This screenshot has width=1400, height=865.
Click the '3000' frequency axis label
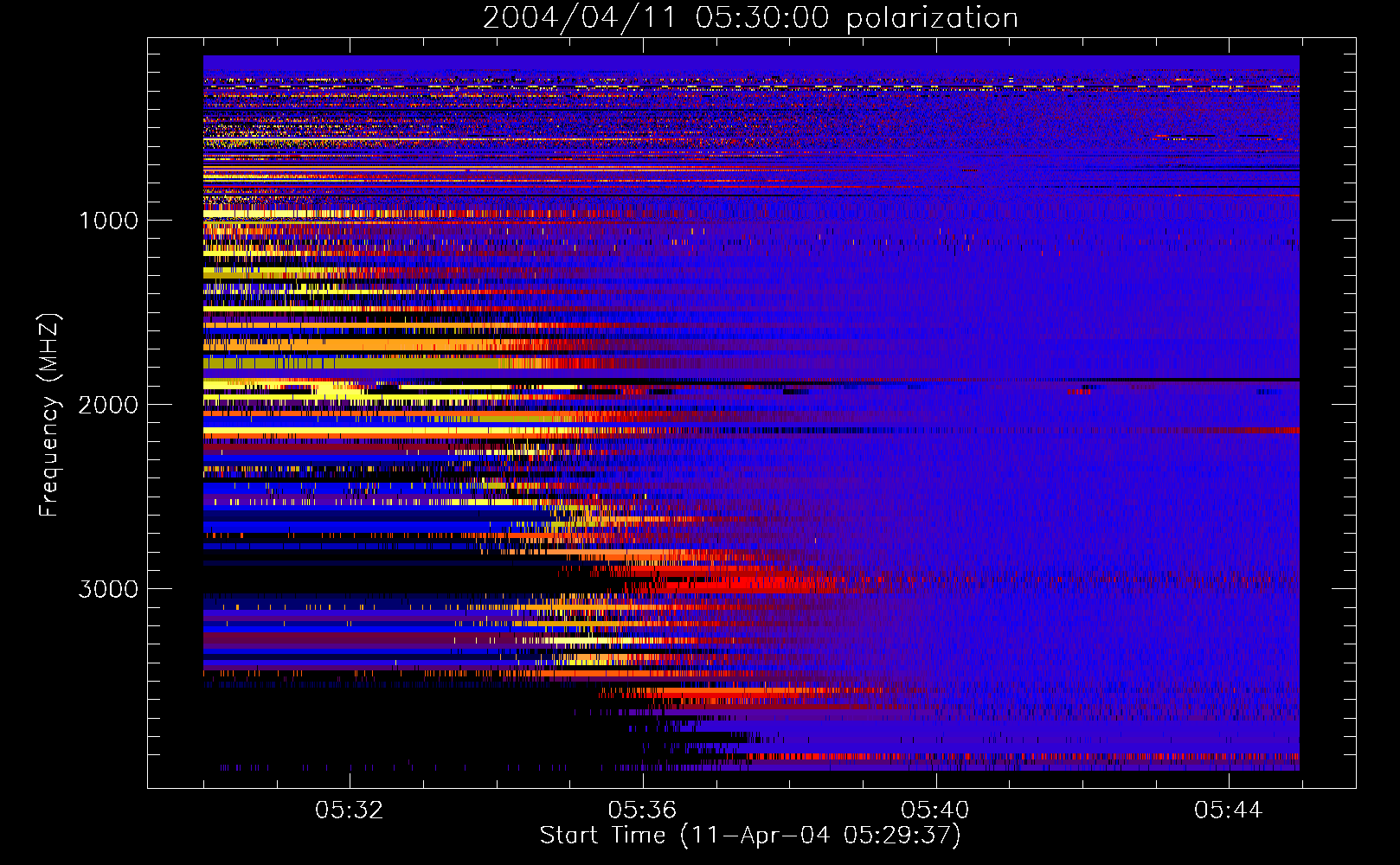point(108,589)
